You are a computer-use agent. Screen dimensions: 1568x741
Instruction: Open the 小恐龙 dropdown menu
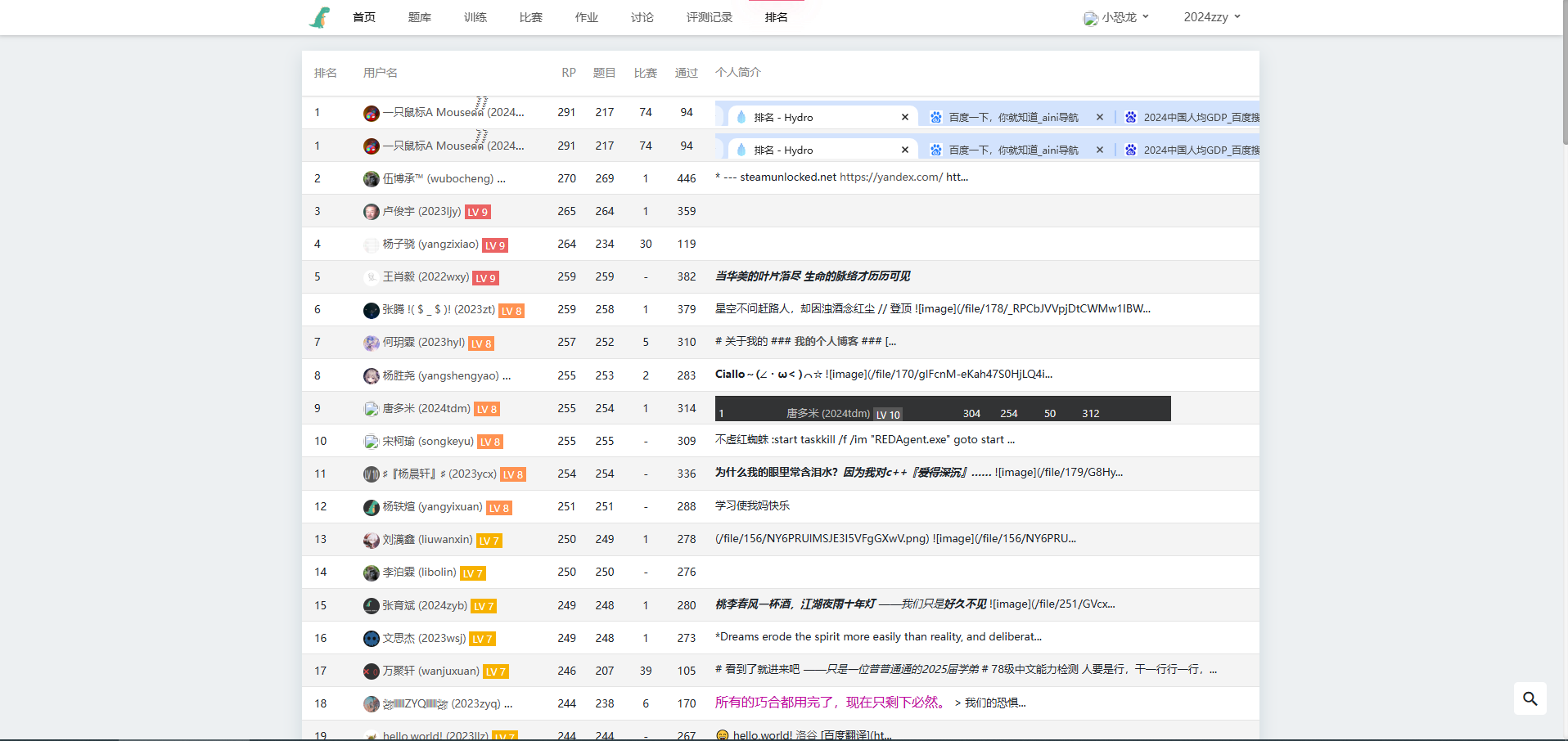tap(1116, 17)
